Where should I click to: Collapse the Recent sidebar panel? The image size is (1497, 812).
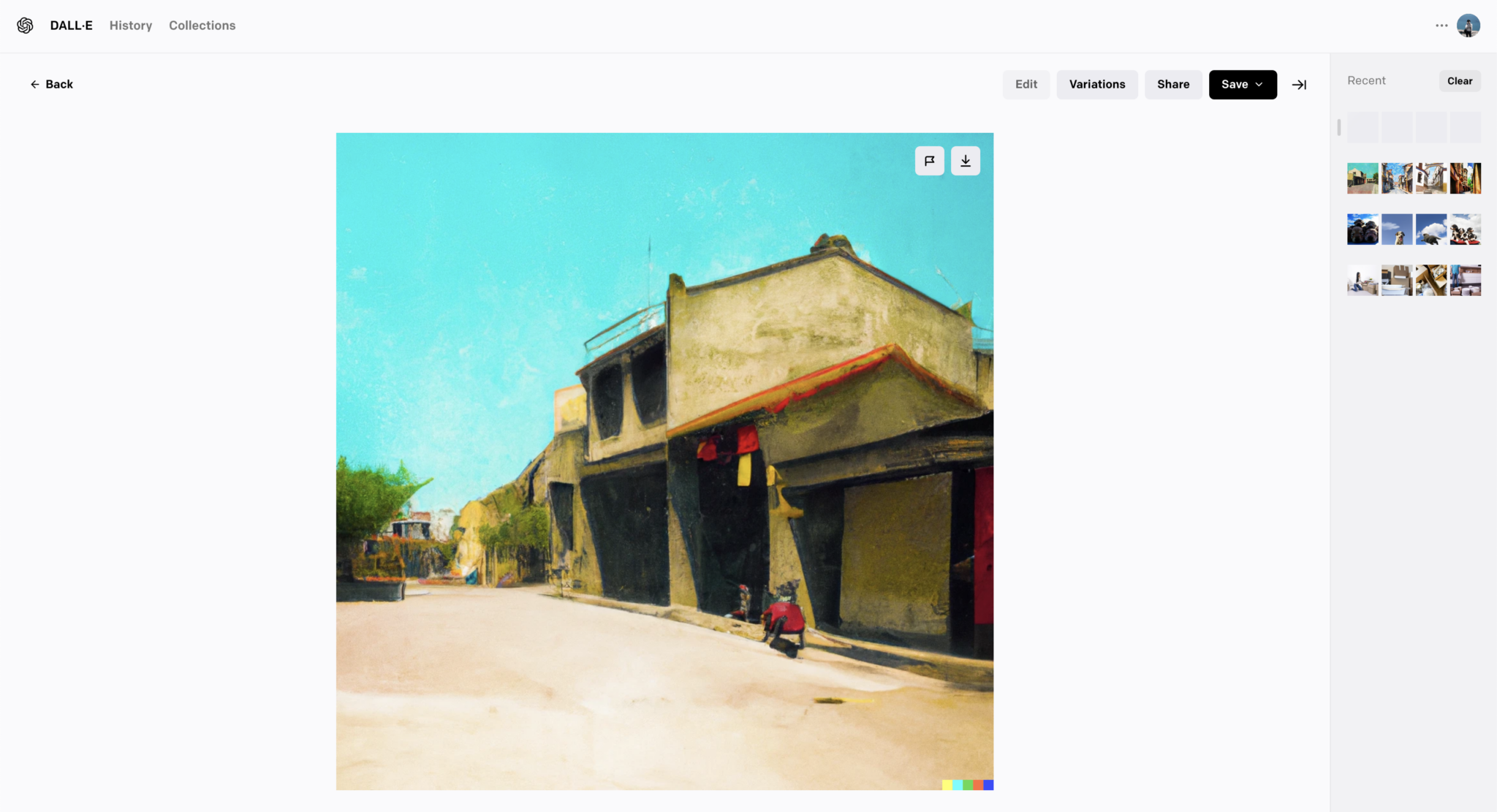[1299, 85]
